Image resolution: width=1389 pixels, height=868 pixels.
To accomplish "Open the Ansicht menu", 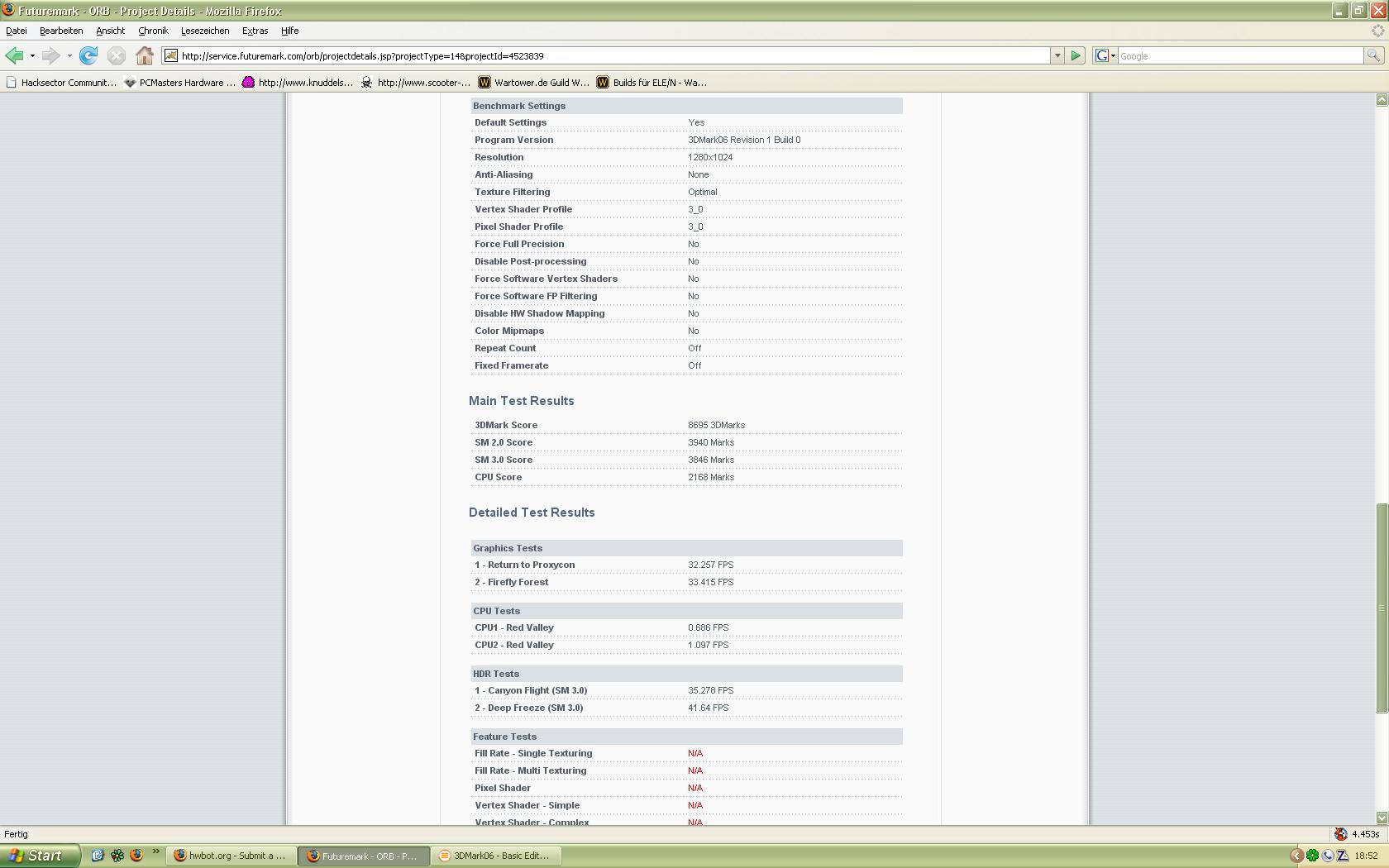I will (x=110, y=31).
